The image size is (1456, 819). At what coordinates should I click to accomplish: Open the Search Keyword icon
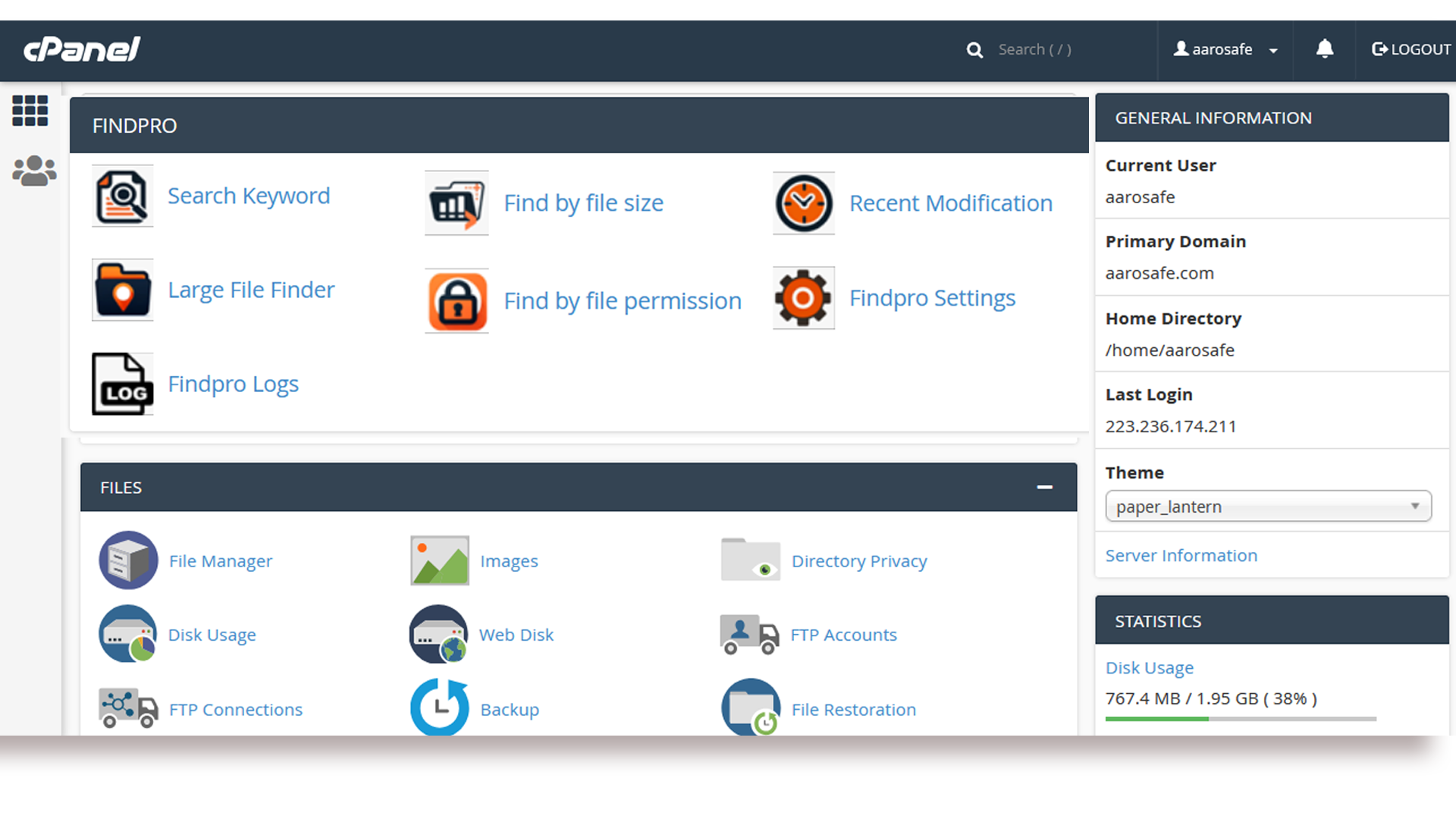pyautogui.click(x=123, y=196)
